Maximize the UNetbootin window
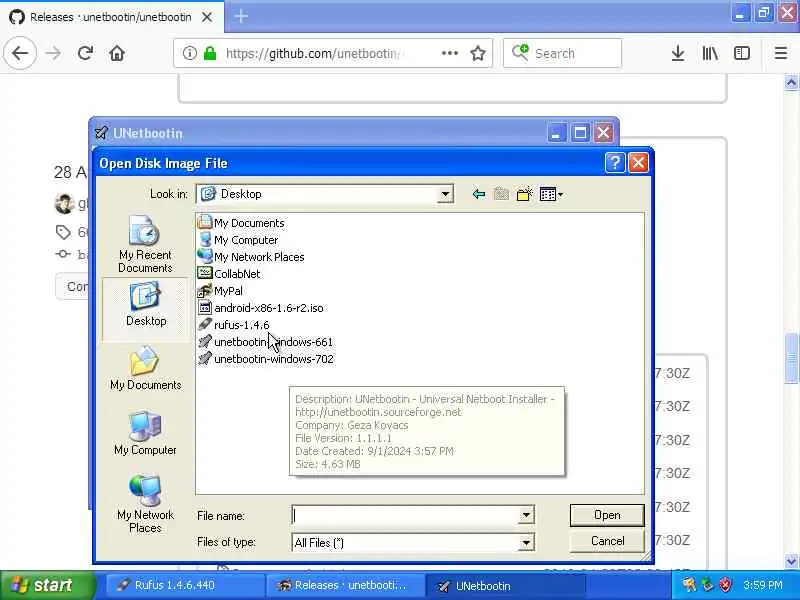Viewport: 800px width, 600px height. tap(580, 133)
